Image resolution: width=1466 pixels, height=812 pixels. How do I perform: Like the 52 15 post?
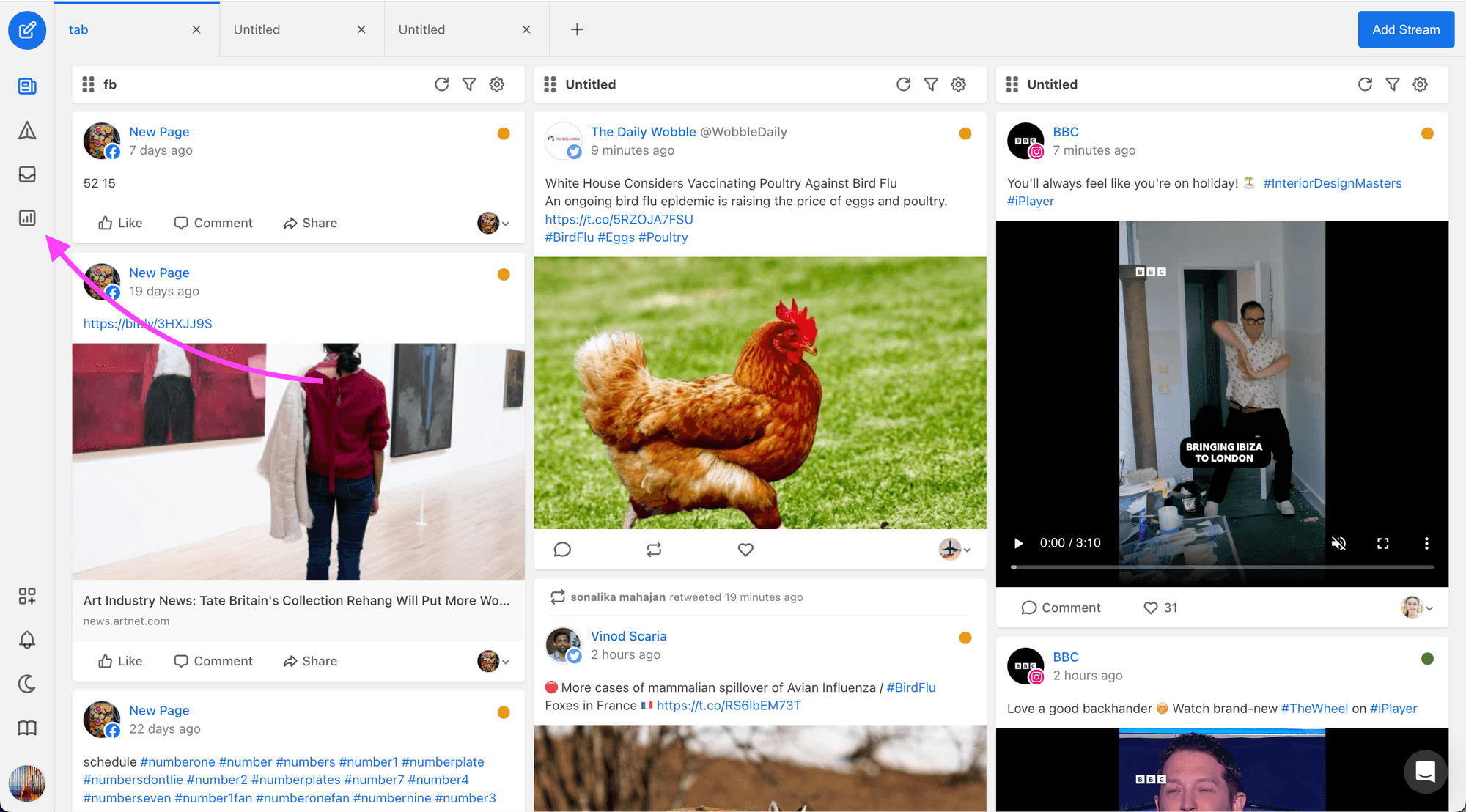click(120, 223)
